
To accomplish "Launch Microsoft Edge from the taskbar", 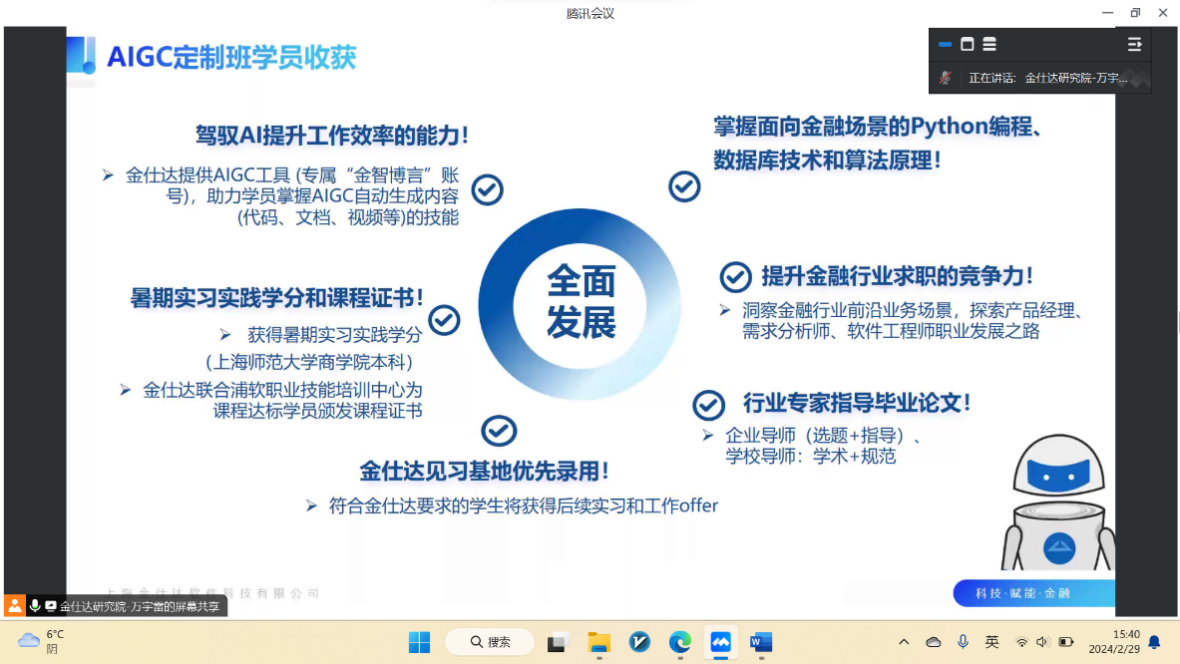I will click(680, 642).
